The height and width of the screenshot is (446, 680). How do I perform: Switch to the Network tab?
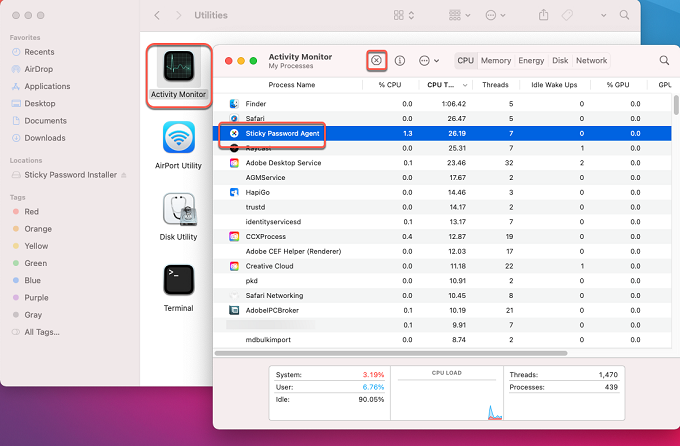[592, 60]
